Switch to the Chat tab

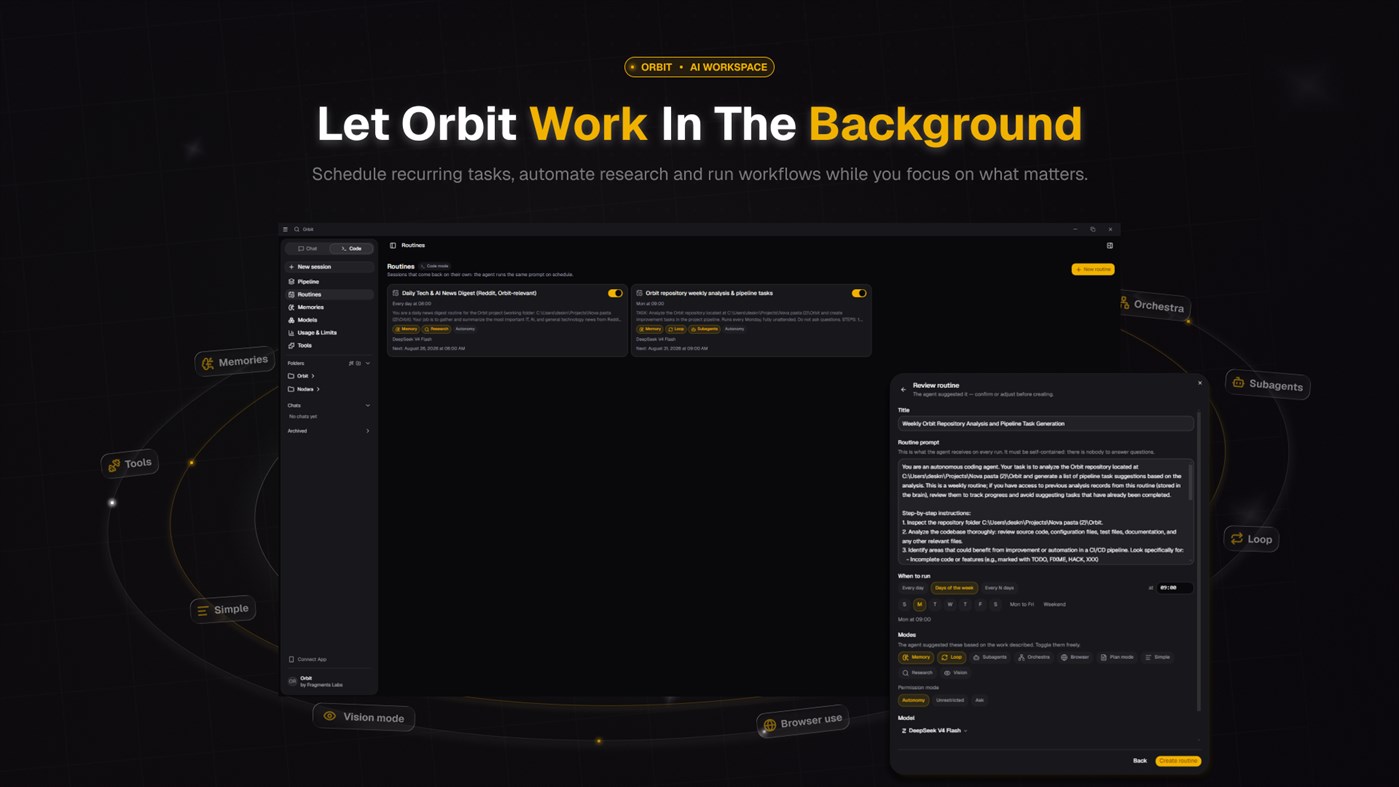(308, 248)
